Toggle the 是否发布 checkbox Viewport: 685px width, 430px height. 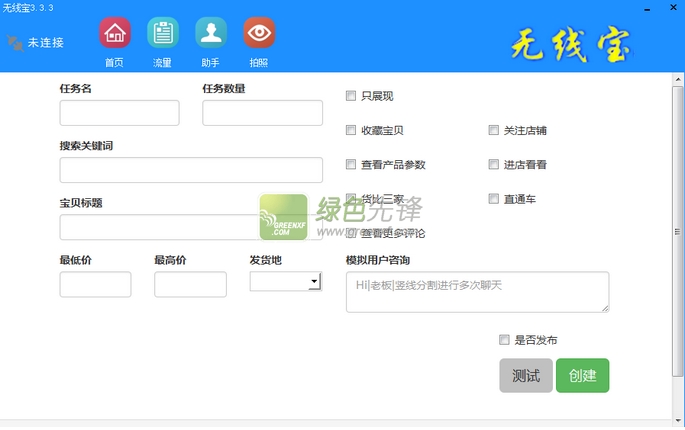(x=504, y=340)
